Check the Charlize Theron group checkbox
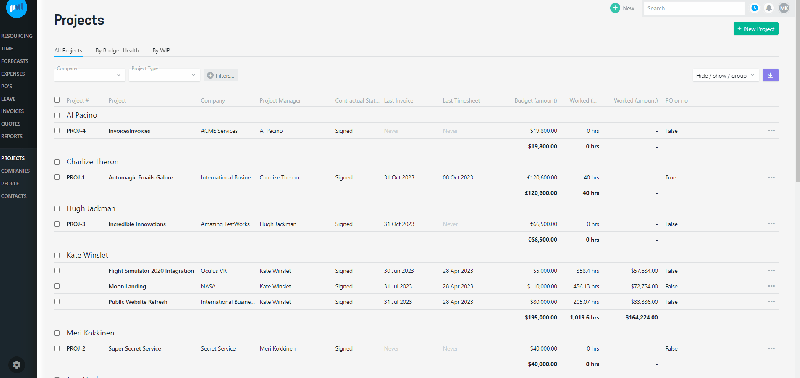This screenshot has width=800, height=378. click(x=57, y=162)
